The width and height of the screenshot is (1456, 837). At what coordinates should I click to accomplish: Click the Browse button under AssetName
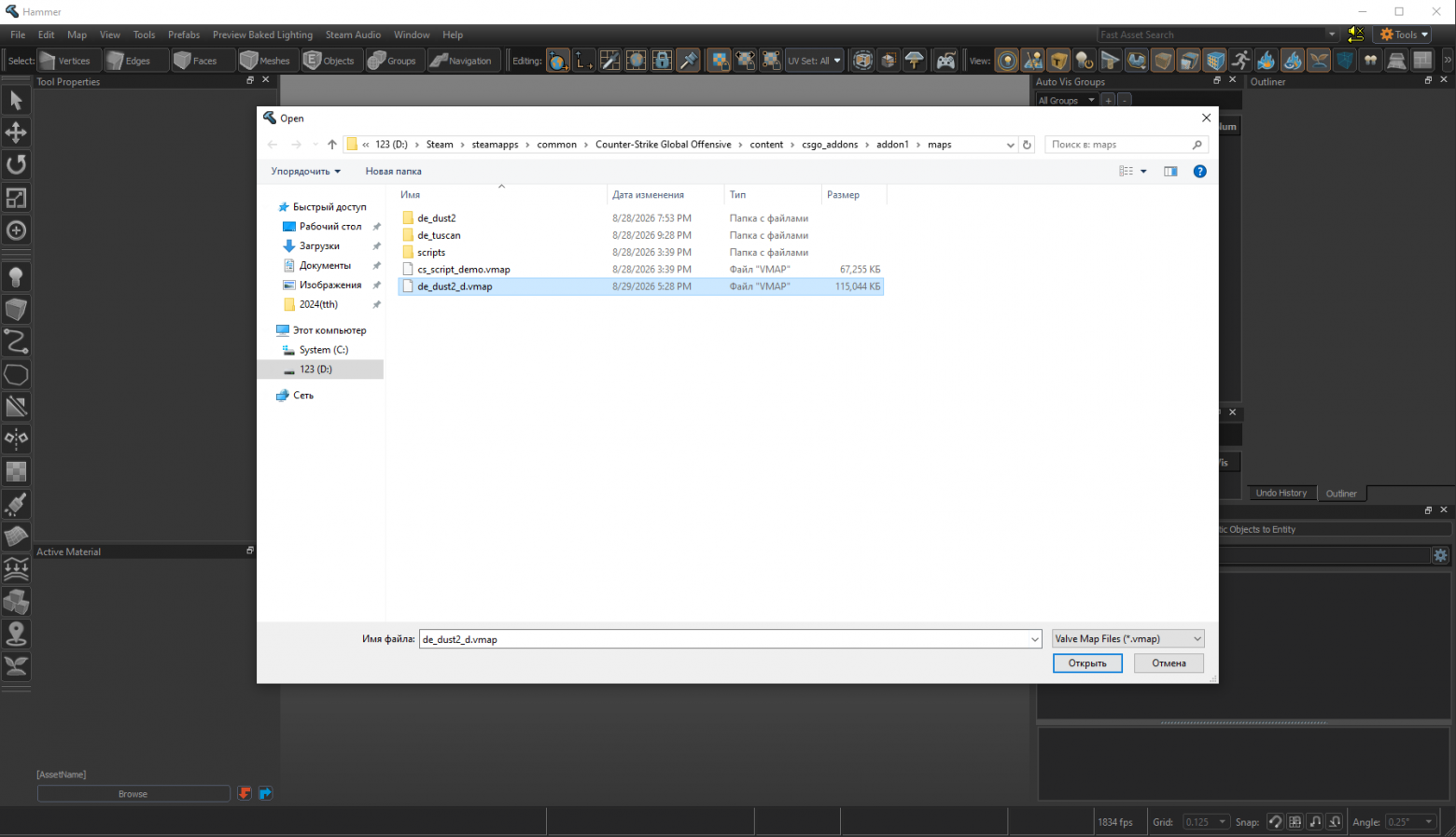[x=133, y=794]
